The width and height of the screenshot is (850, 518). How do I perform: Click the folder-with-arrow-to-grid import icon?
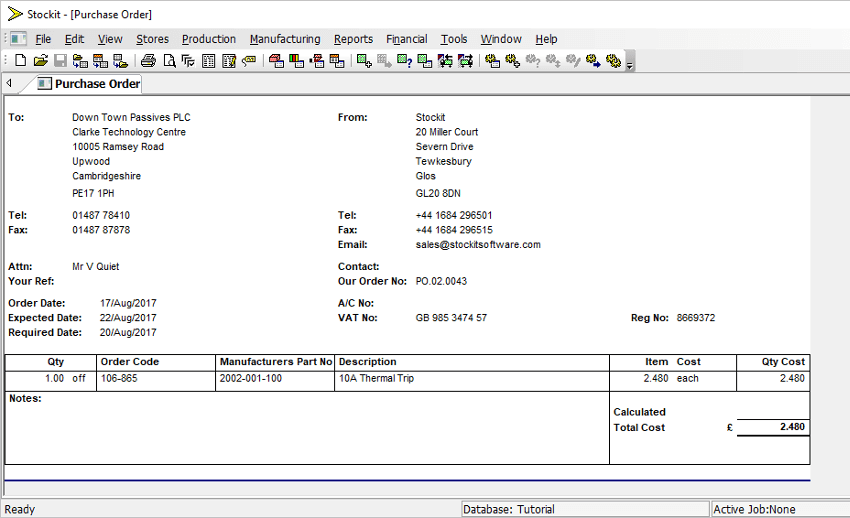[80, 61]
